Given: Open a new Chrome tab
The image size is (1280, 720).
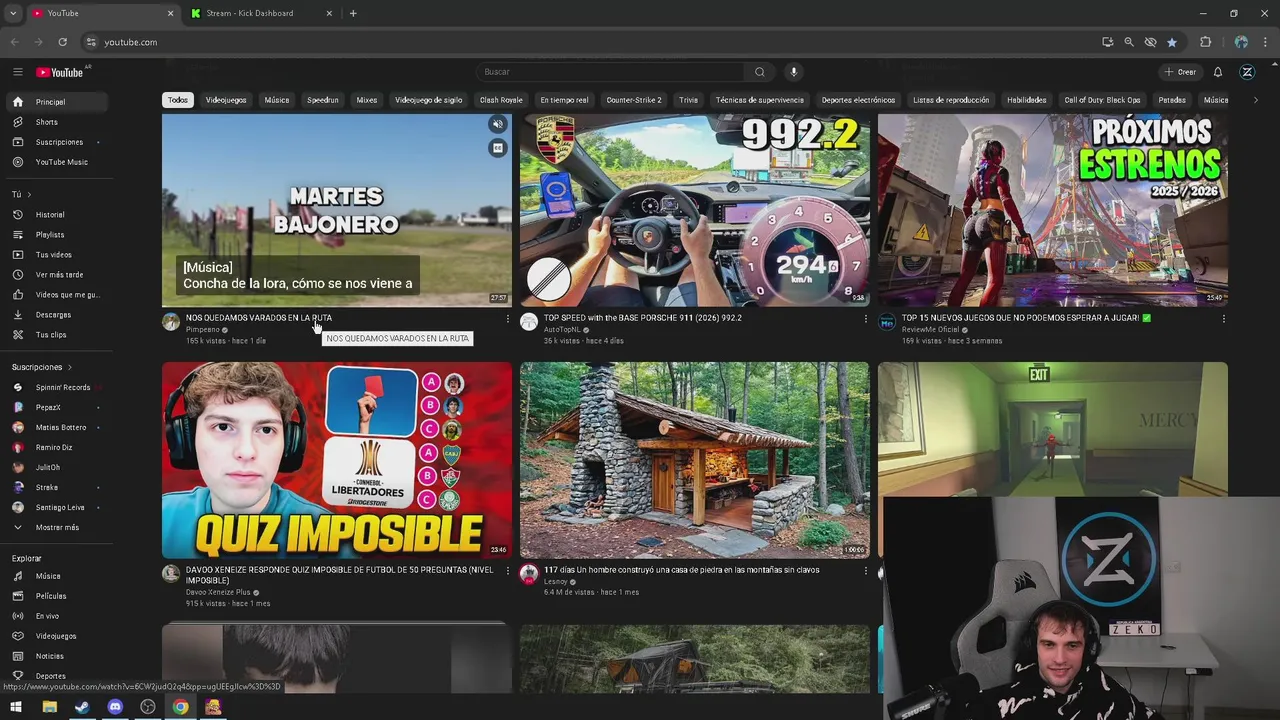Looking at the screenshot, I should [353, 13].
